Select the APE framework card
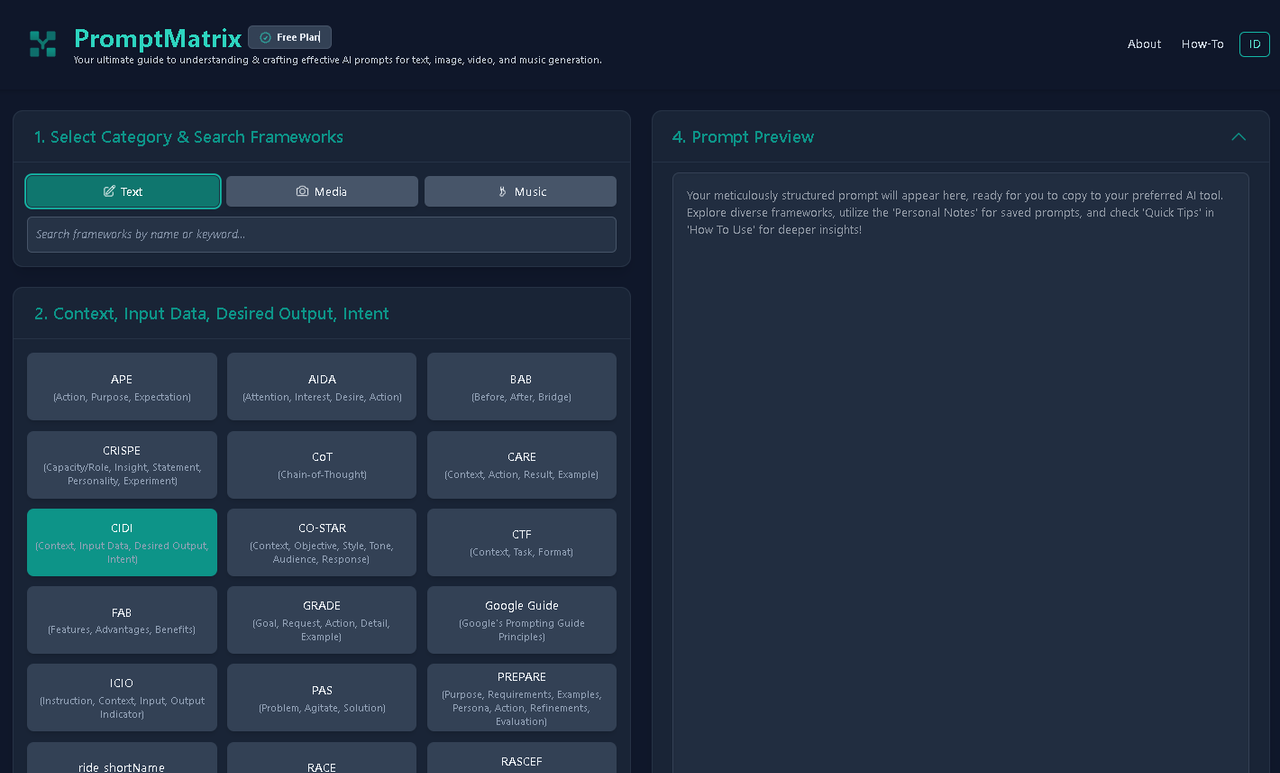Viewport: 1280px width, 773px height. (121, 386)
